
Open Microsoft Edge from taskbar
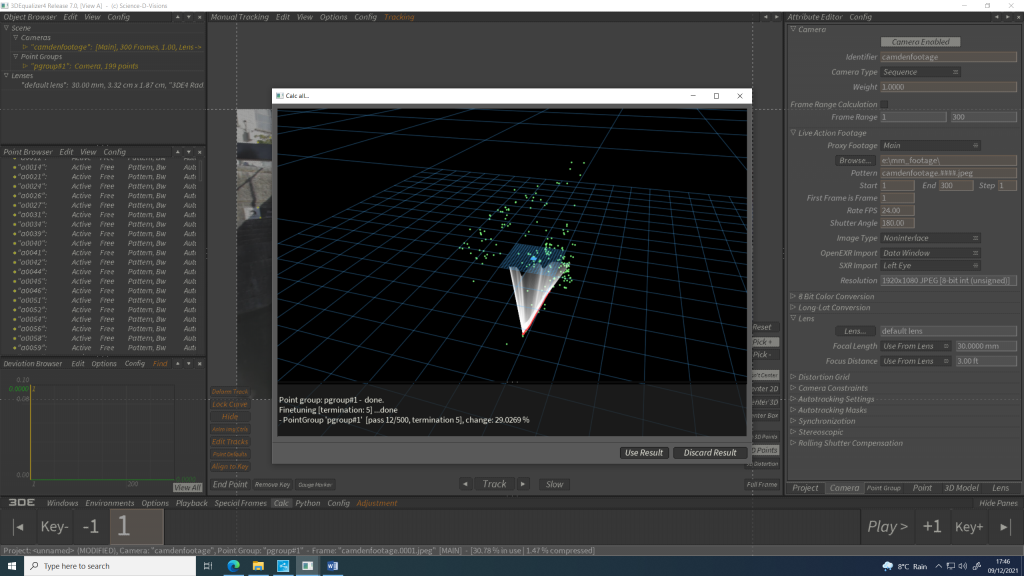(x=233, y=566)
